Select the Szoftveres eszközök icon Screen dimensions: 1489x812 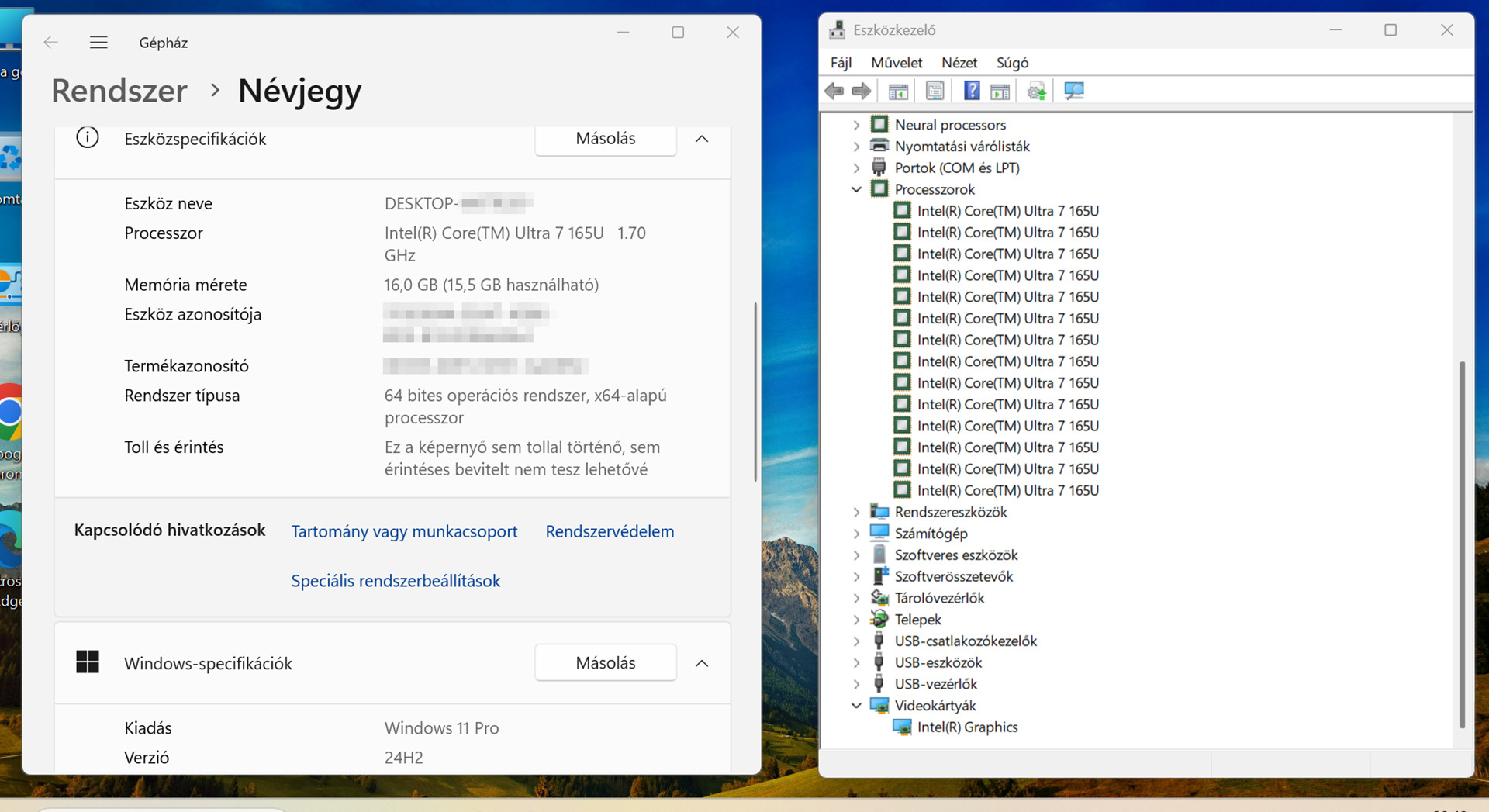[879, 555]
